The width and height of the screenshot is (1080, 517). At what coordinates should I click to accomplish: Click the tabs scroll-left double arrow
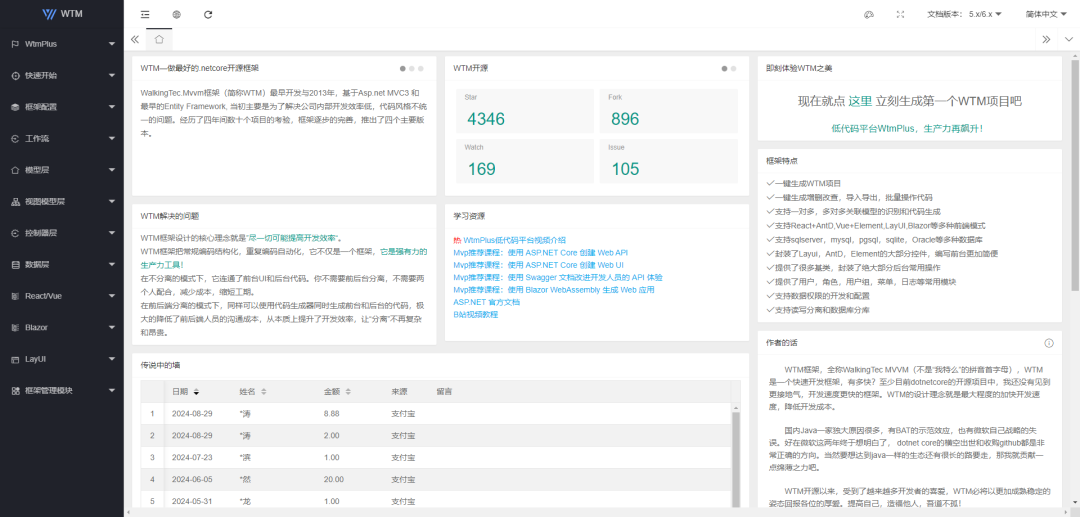[135, 39]
